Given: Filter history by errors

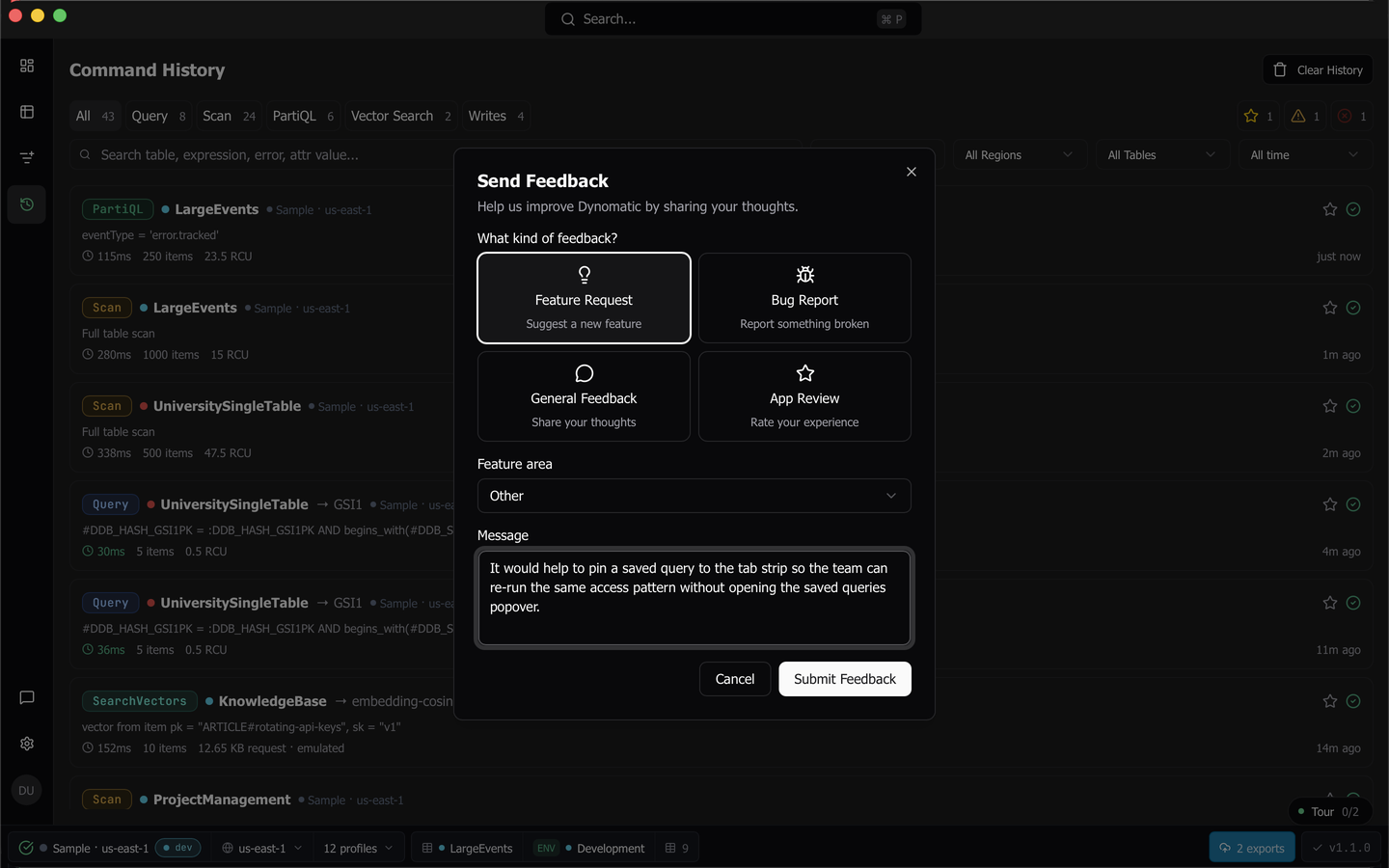Looking at the screenshot, I should [x=1352, y=116].
